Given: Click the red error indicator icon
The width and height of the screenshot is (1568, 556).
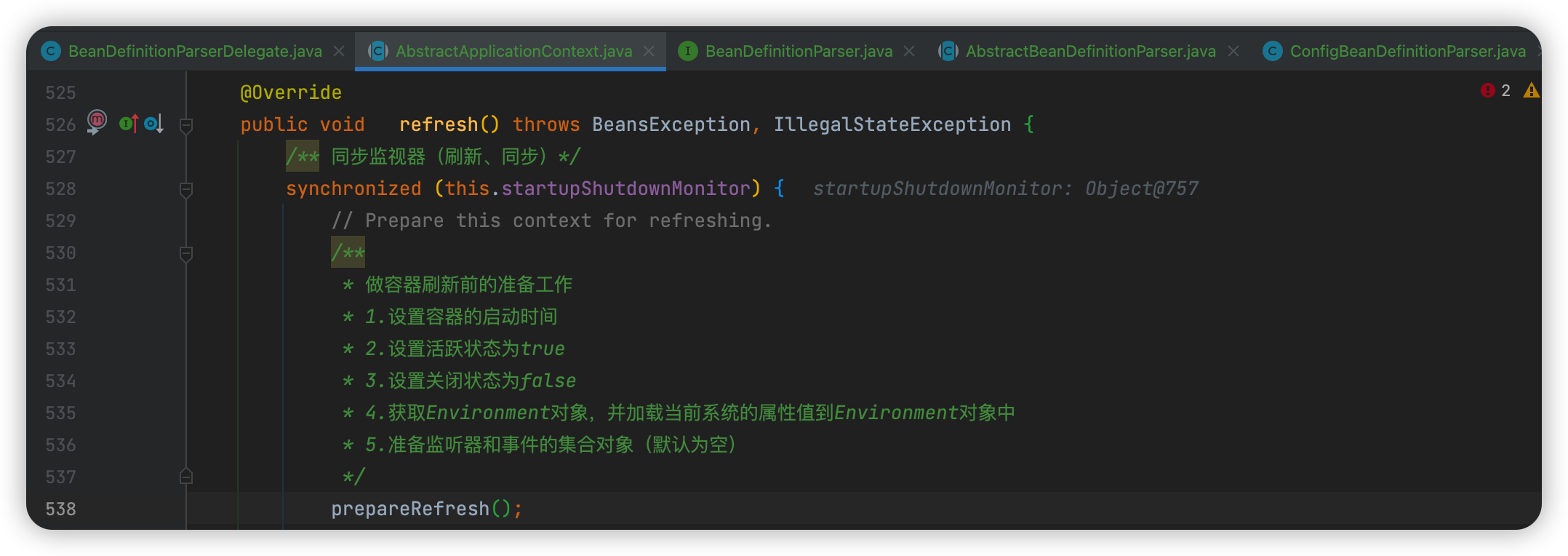Looking at the screenshot, I should point(1487,90).
